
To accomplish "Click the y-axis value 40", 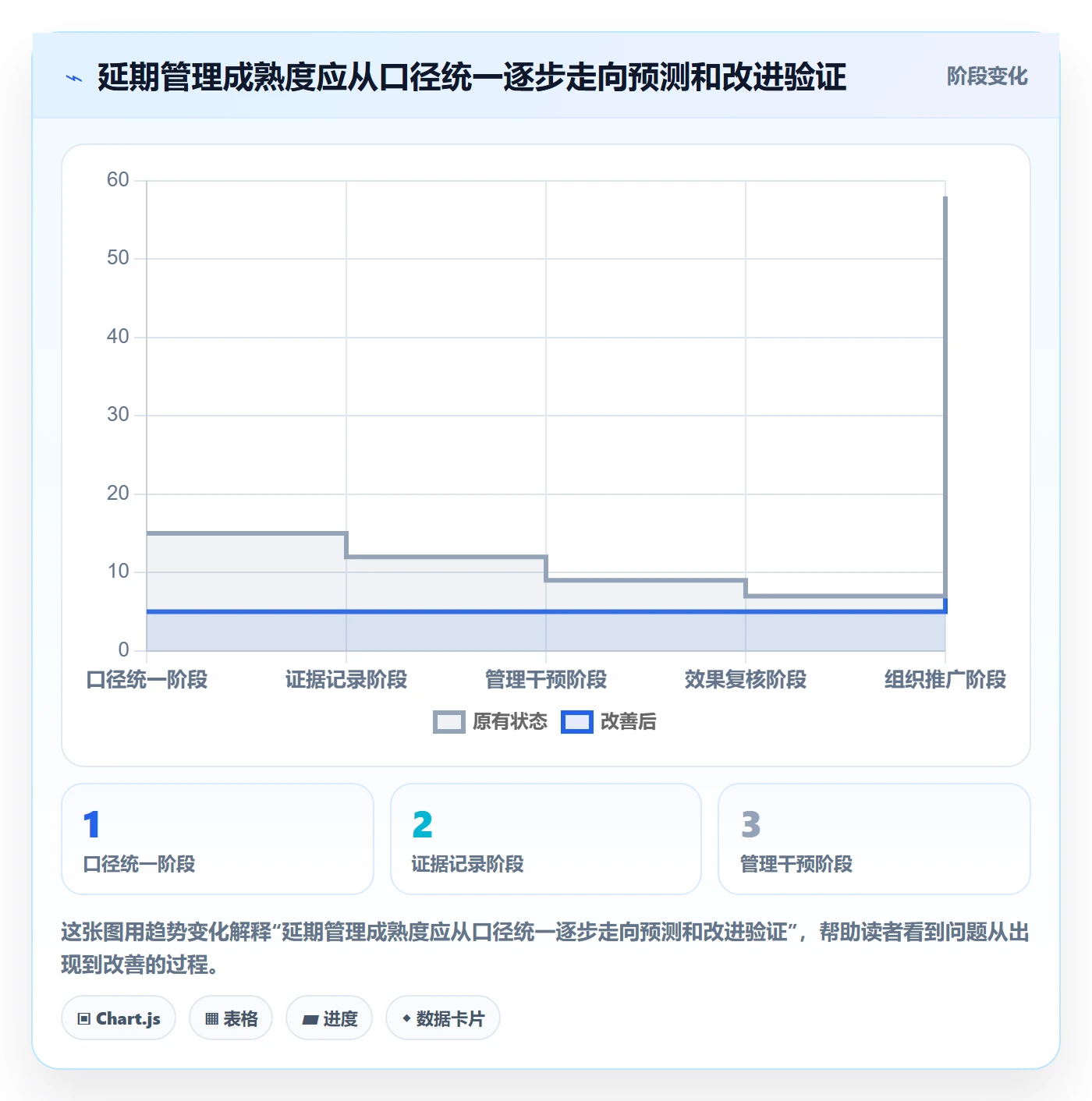I will [x=118, y=337].
